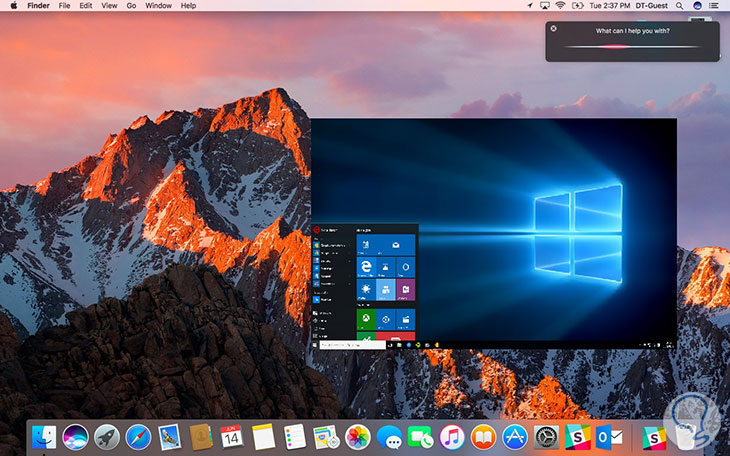Launch Siri from the Dock
The height and width of the screenshot is (456, 730).
(x=75, y=437)
